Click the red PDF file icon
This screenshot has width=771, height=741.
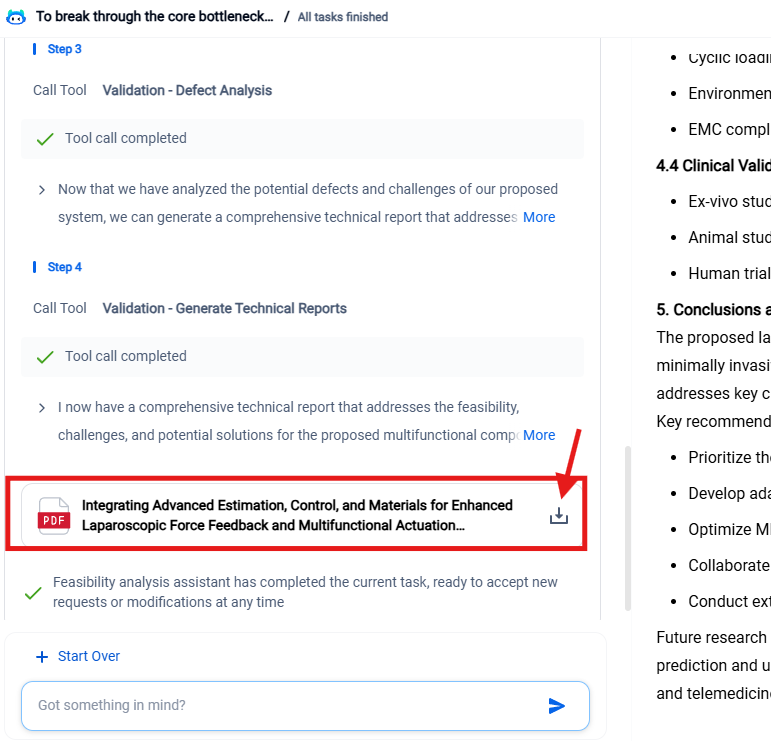[x=54, y=516]
